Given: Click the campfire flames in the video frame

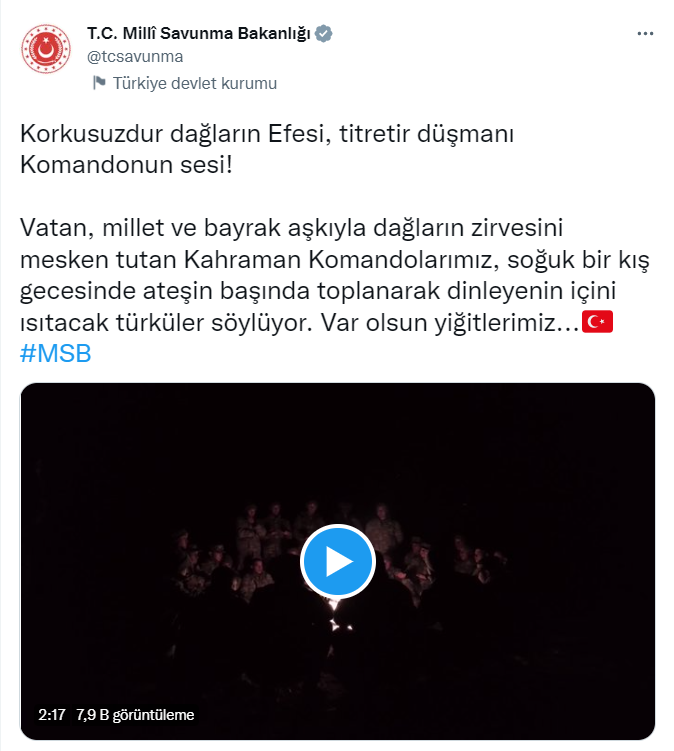Looking at the screenshot, I should tap(338, 616).
